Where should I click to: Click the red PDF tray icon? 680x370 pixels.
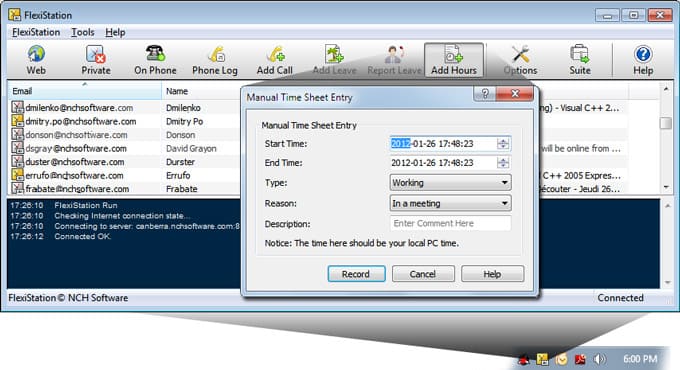pos(580,359)
